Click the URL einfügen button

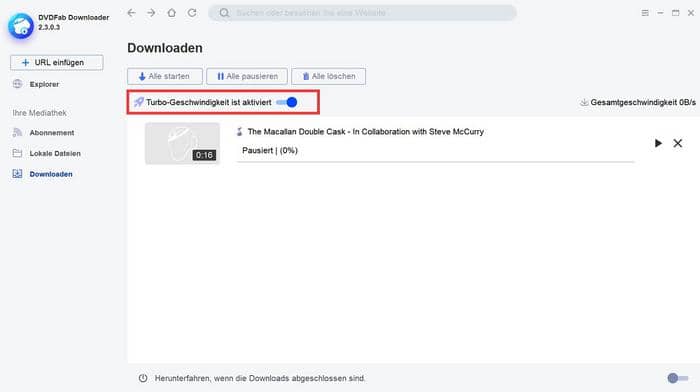point(57,63)
